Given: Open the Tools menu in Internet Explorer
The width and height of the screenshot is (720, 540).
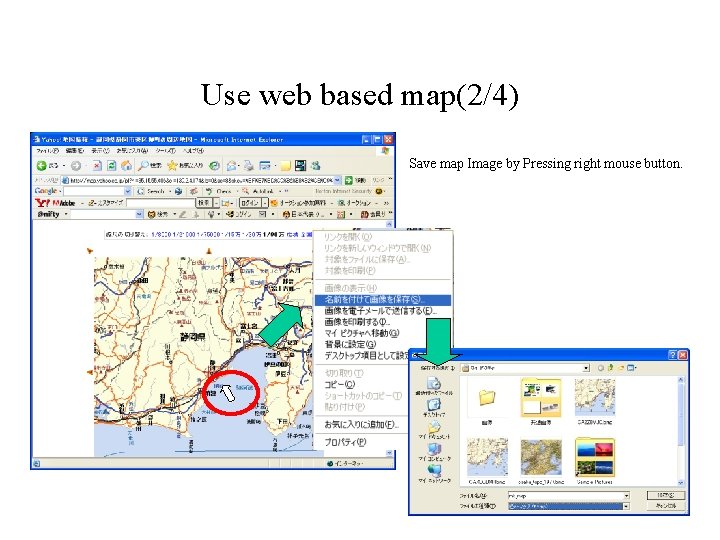Looking at the screenshot, I should tap(166, 150).
